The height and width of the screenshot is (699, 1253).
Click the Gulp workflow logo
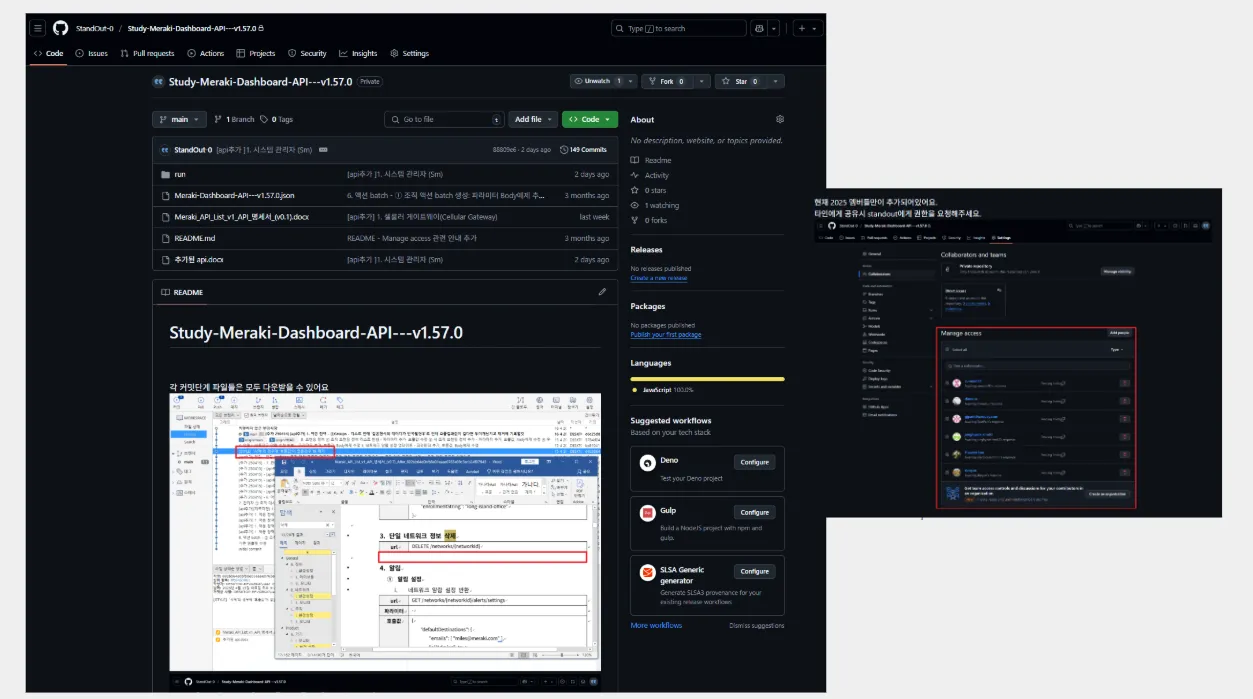(x=648, y=512)
